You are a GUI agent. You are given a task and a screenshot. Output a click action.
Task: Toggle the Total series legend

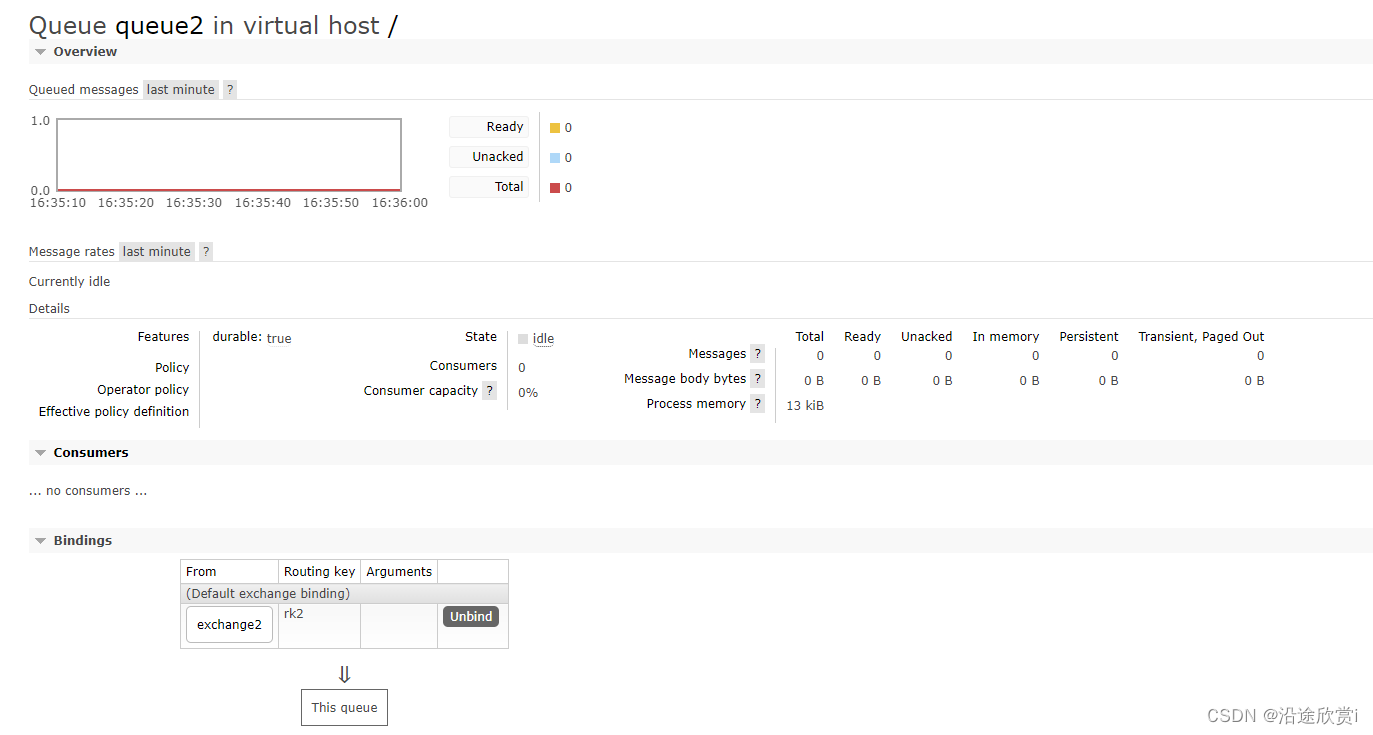[489, 187]
